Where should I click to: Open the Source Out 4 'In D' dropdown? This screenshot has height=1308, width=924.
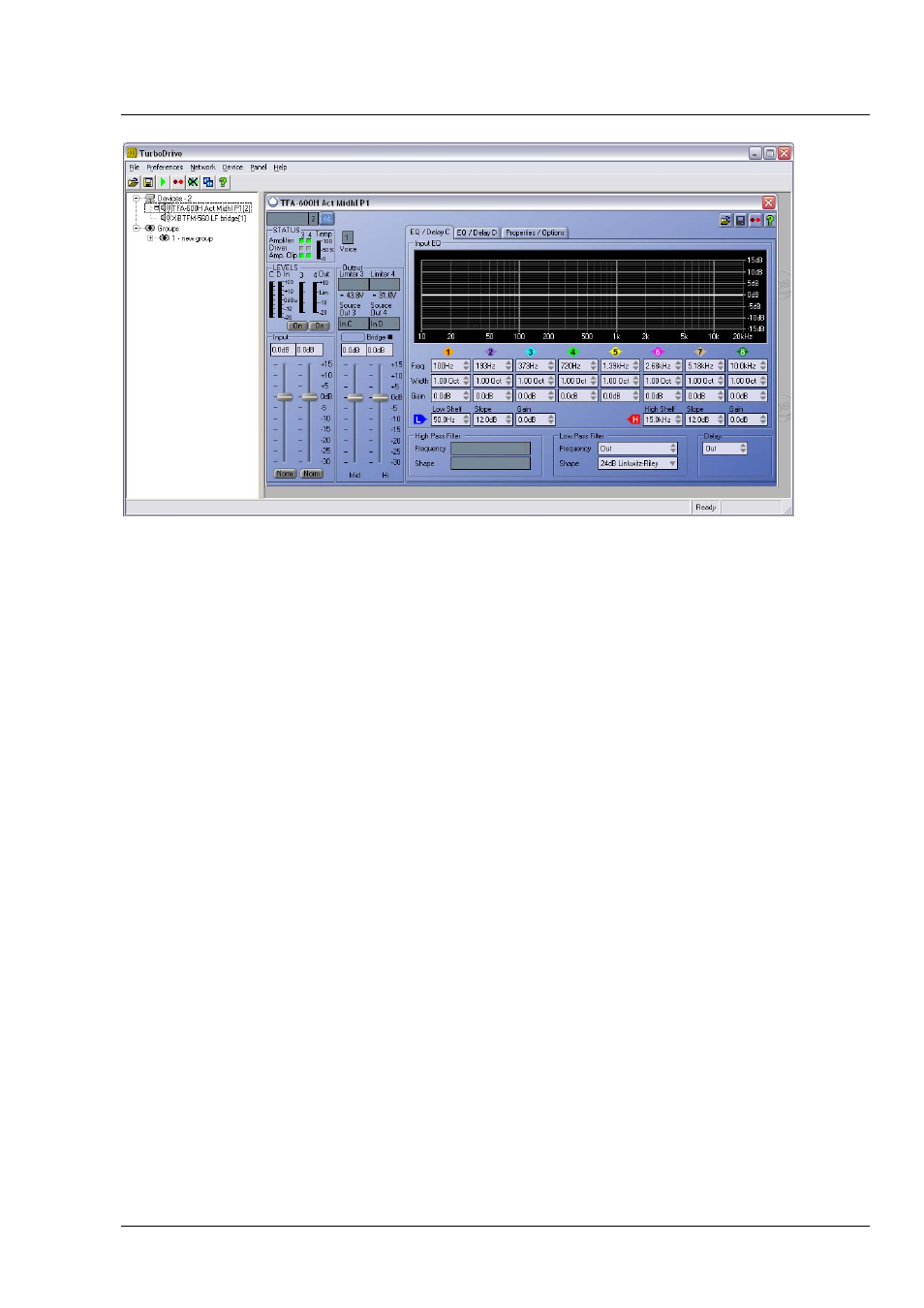click(384, 324)
